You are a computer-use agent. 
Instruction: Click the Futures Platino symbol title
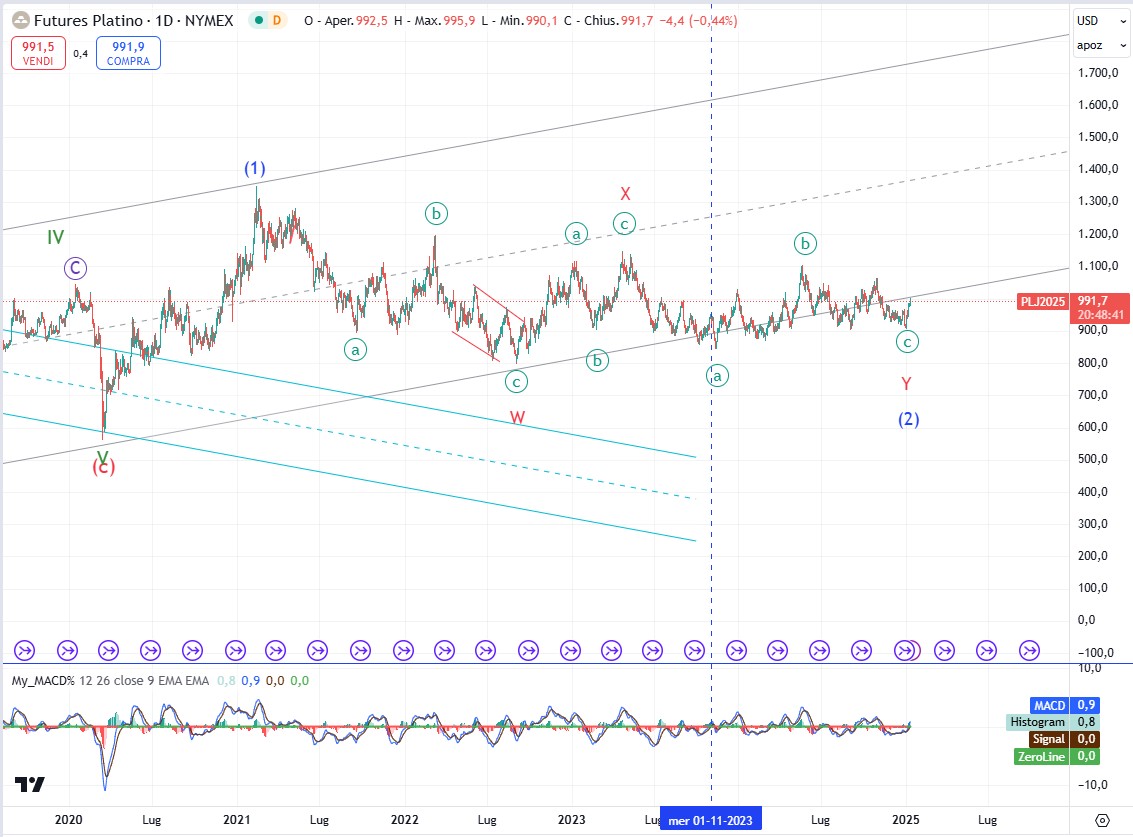point(134,20)
